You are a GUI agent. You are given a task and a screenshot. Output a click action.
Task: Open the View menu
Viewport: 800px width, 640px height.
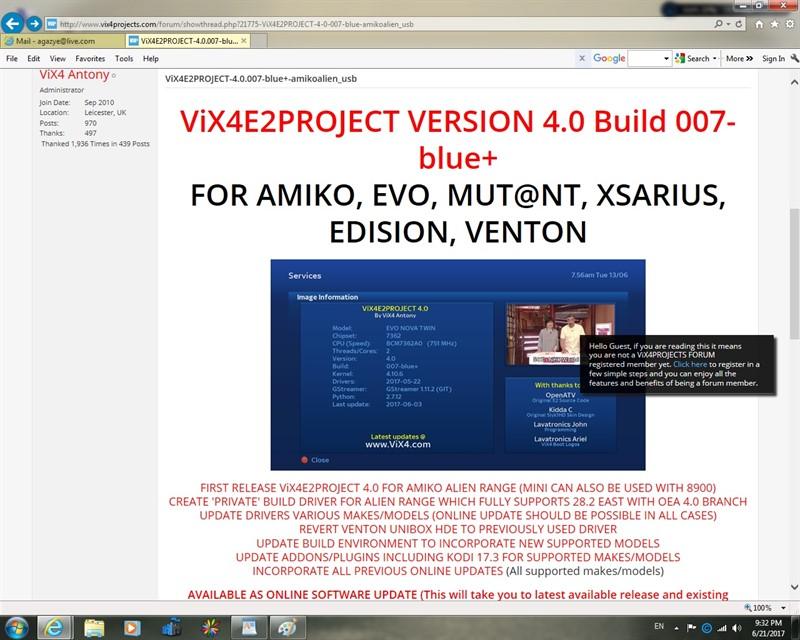click(58, 59)
